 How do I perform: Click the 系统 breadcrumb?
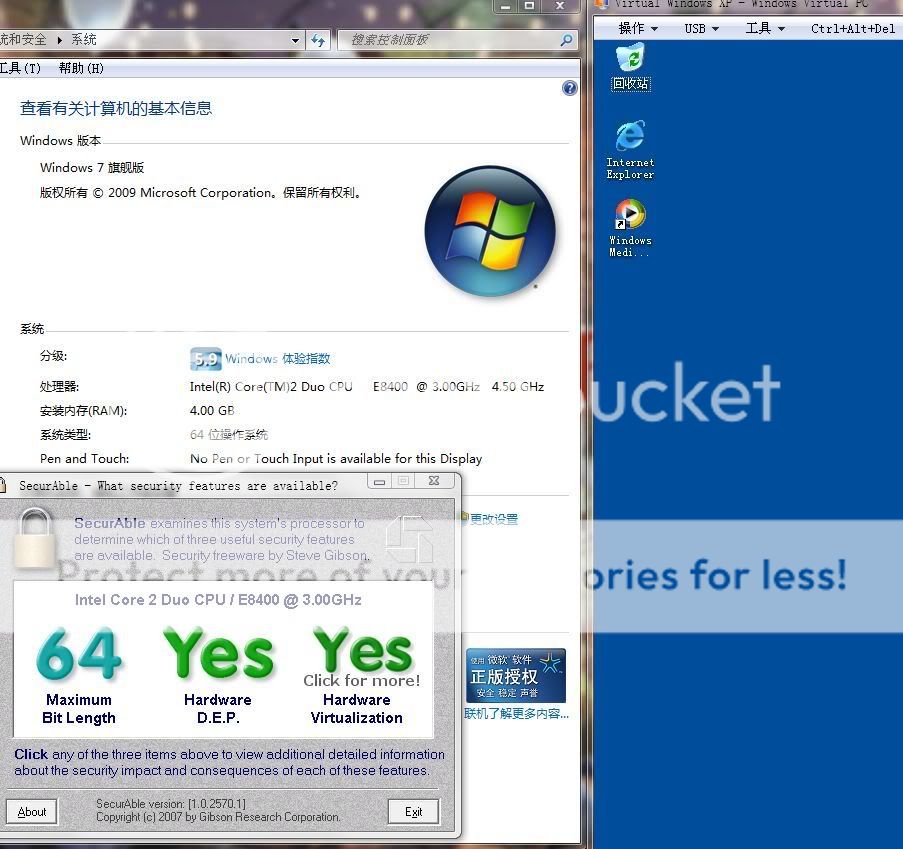[x=84, y=40]
